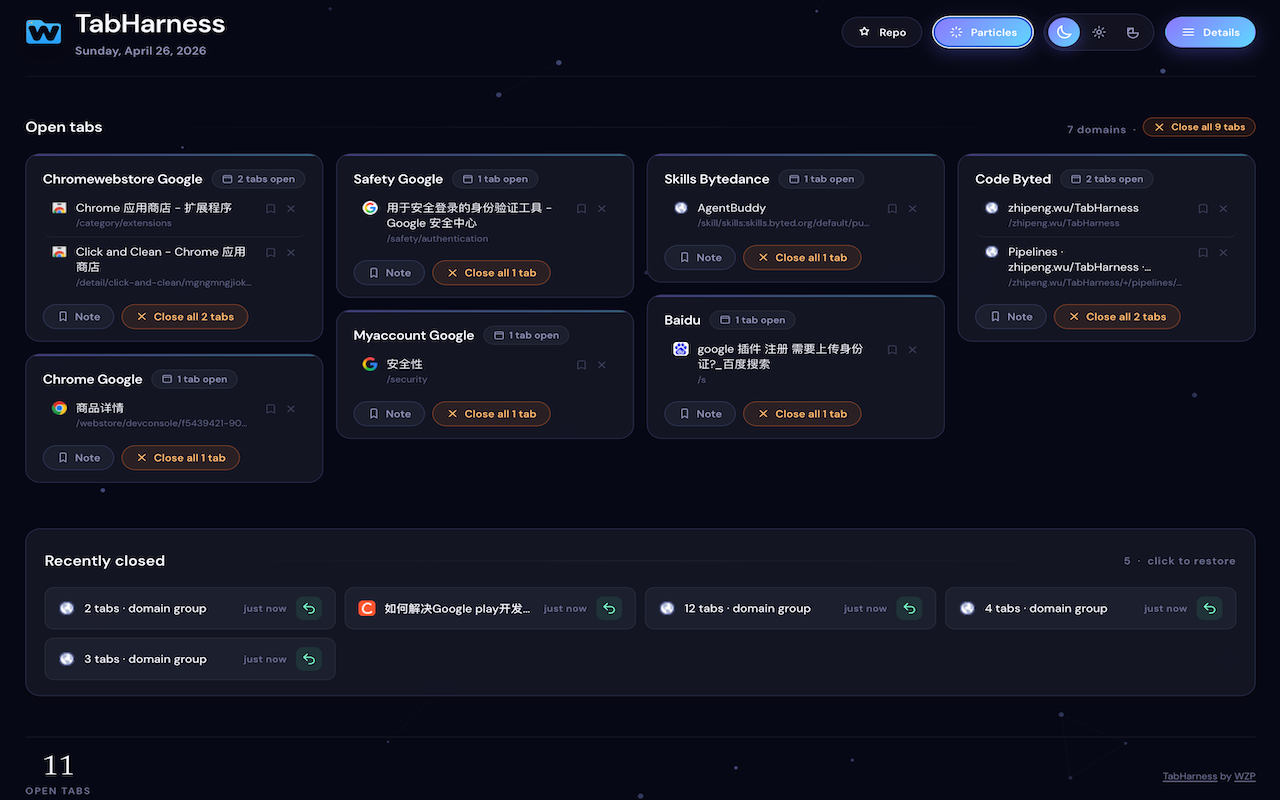Close the 商品详情 tab
Screen dimensions: 1280x800
click(x=291, y=409)
